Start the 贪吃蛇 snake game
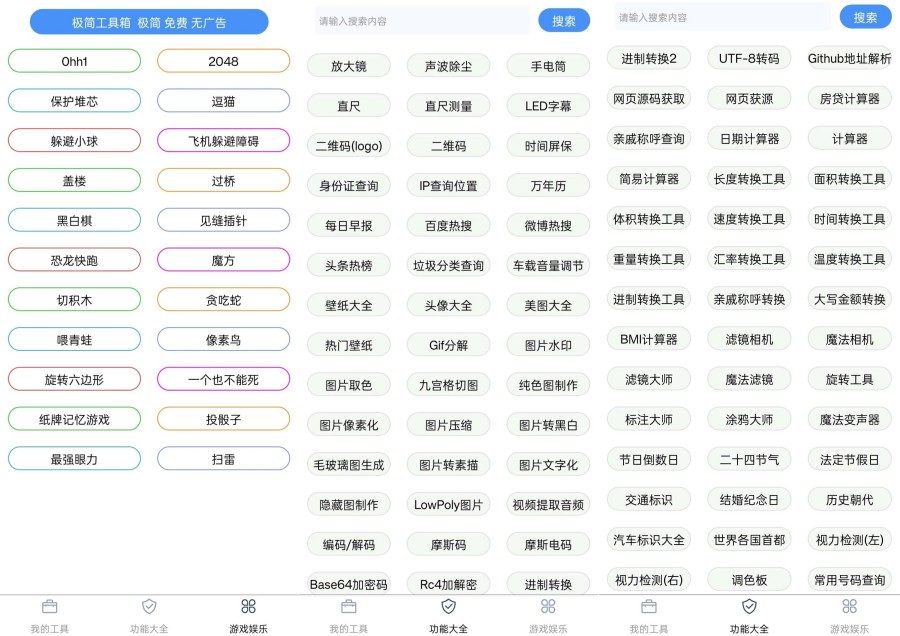900x636 pixels. pyautogui.click(x=223, y=300)
